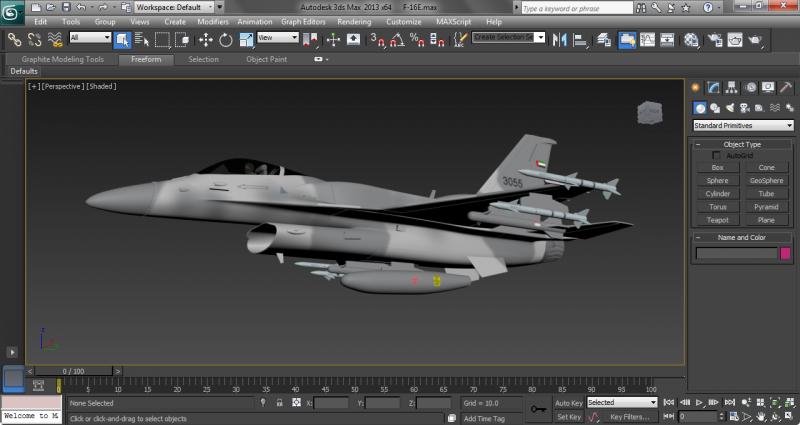The width and height of the screenshot is (800, 425).
Task: Click the Render Production teapot icon
Action: click(757, 40)
